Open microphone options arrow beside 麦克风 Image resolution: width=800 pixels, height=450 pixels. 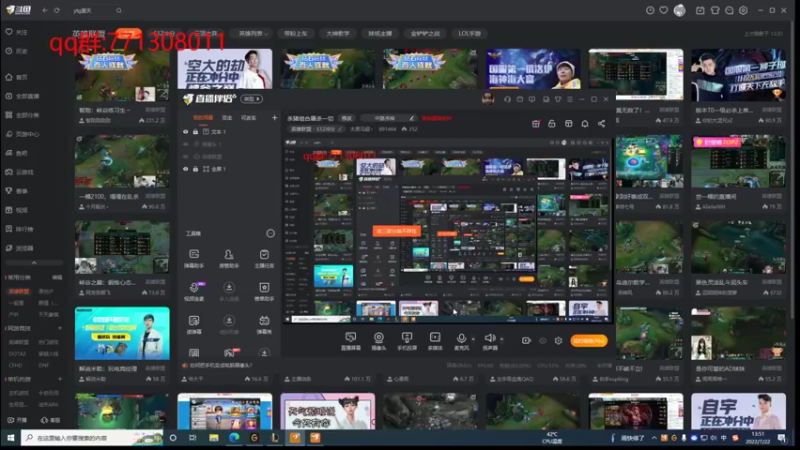pyautogui.click(x=473, y=339)
